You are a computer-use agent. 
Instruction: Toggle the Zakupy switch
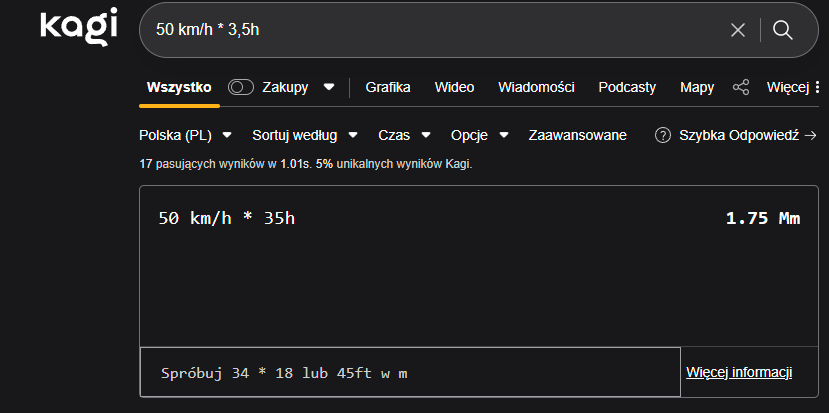pos(241,87)
